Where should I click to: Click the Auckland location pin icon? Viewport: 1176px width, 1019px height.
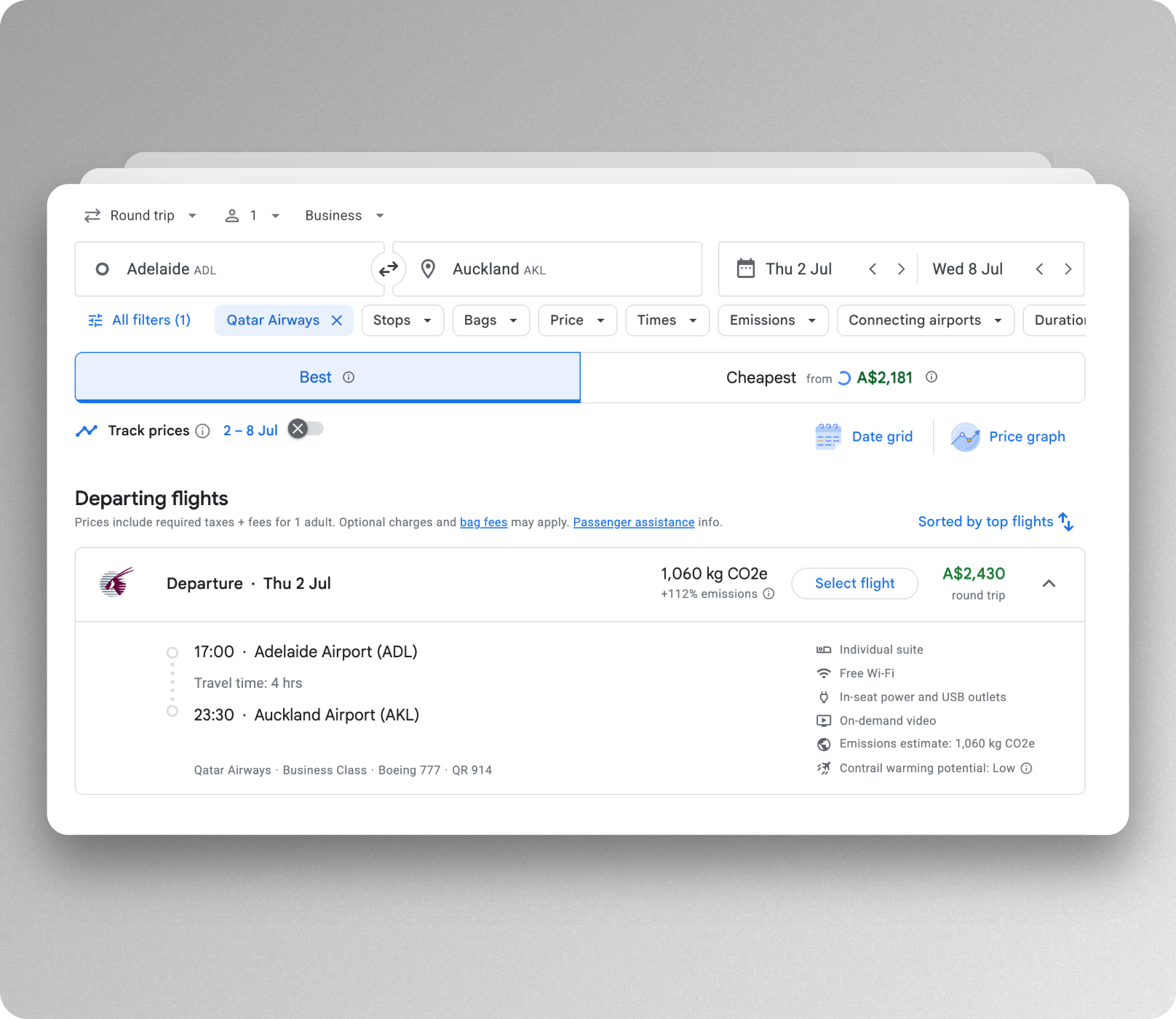pyautogui.click(x=429, y=269)
